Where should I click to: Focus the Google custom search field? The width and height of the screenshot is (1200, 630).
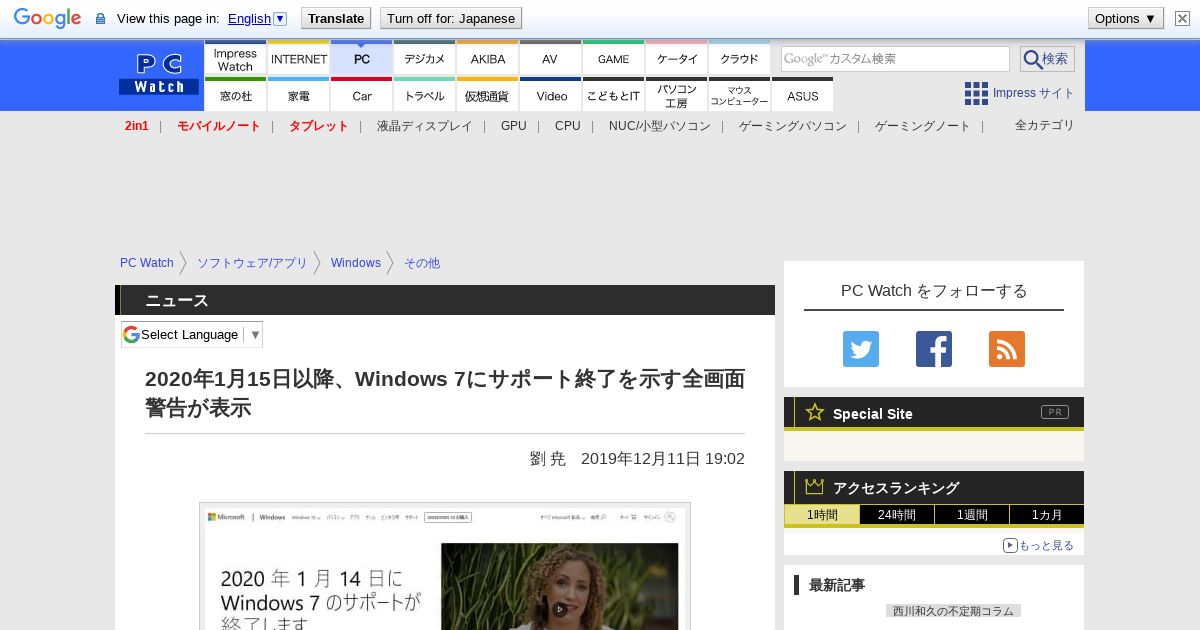point(895,59)
